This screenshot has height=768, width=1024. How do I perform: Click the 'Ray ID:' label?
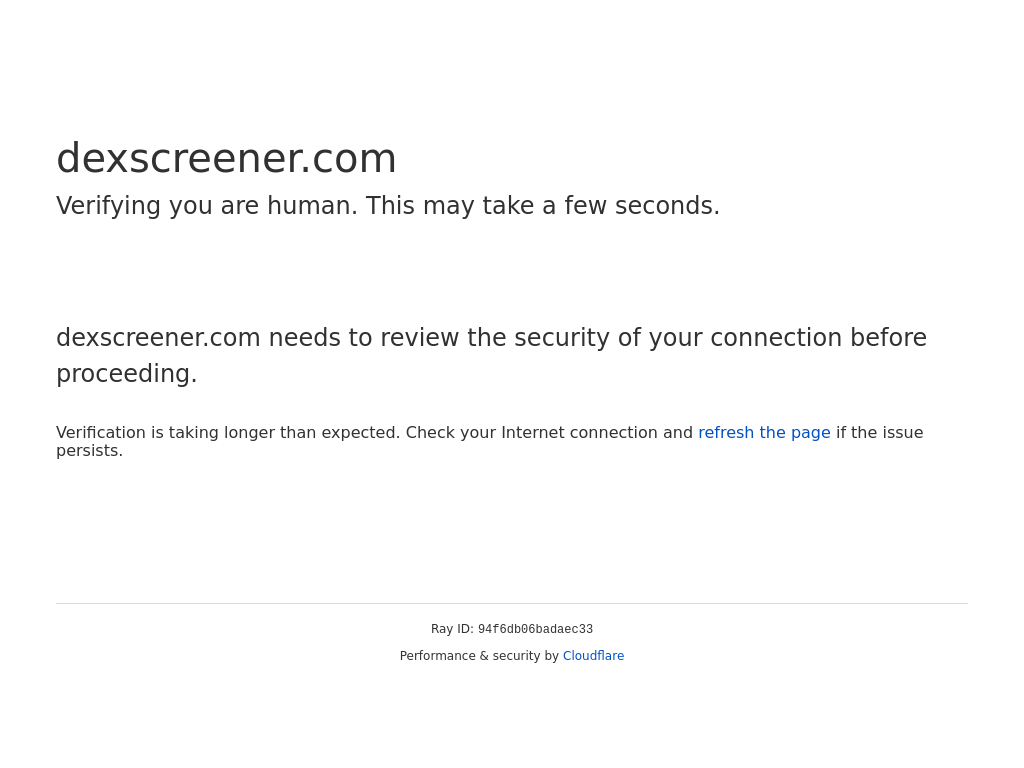452,629
